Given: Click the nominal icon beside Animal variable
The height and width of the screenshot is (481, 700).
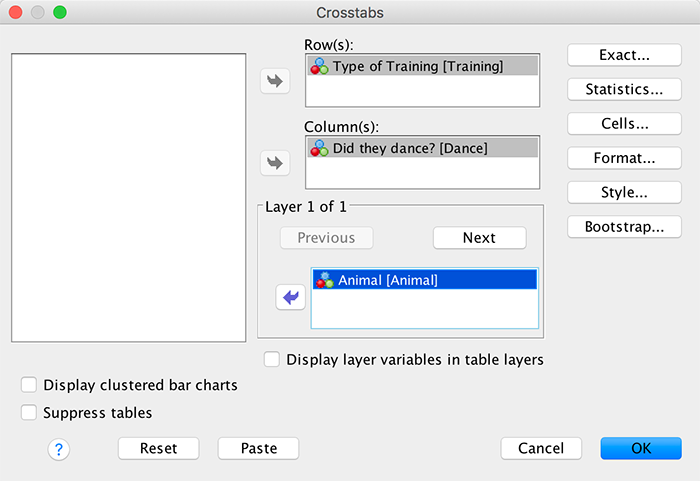Looking at the screenshot, I should (325, 280).
